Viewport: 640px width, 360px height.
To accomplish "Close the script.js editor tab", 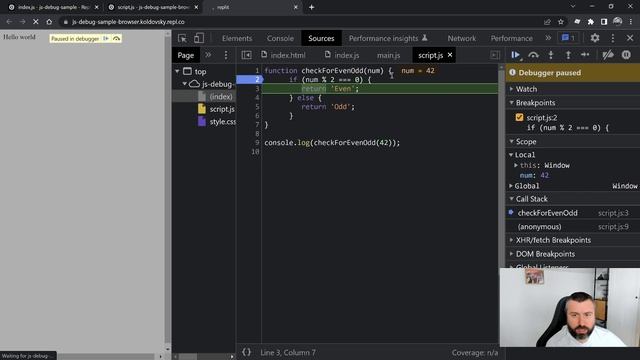I will 450,55.
